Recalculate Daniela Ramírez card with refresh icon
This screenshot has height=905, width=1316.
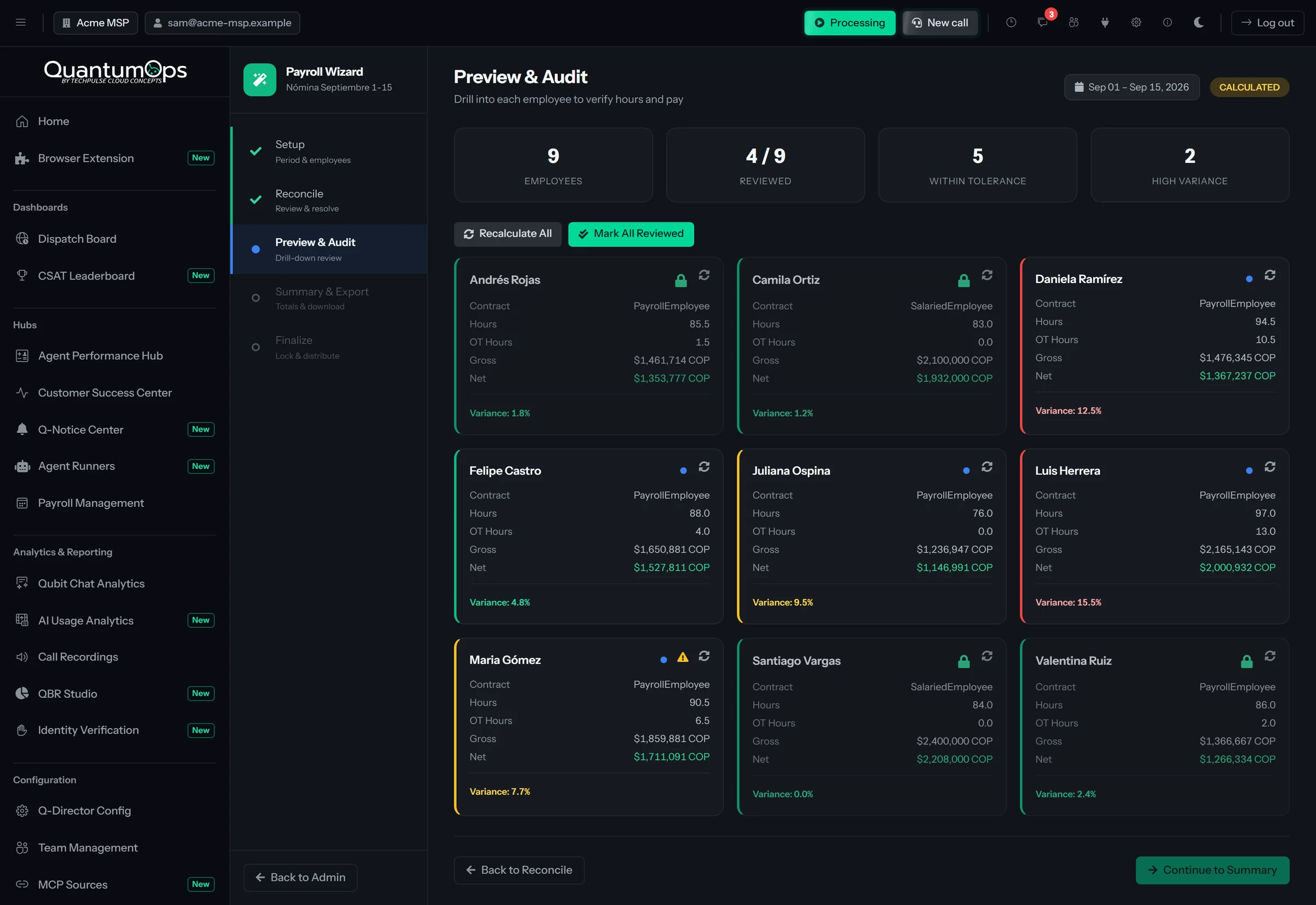point(1269,275)
